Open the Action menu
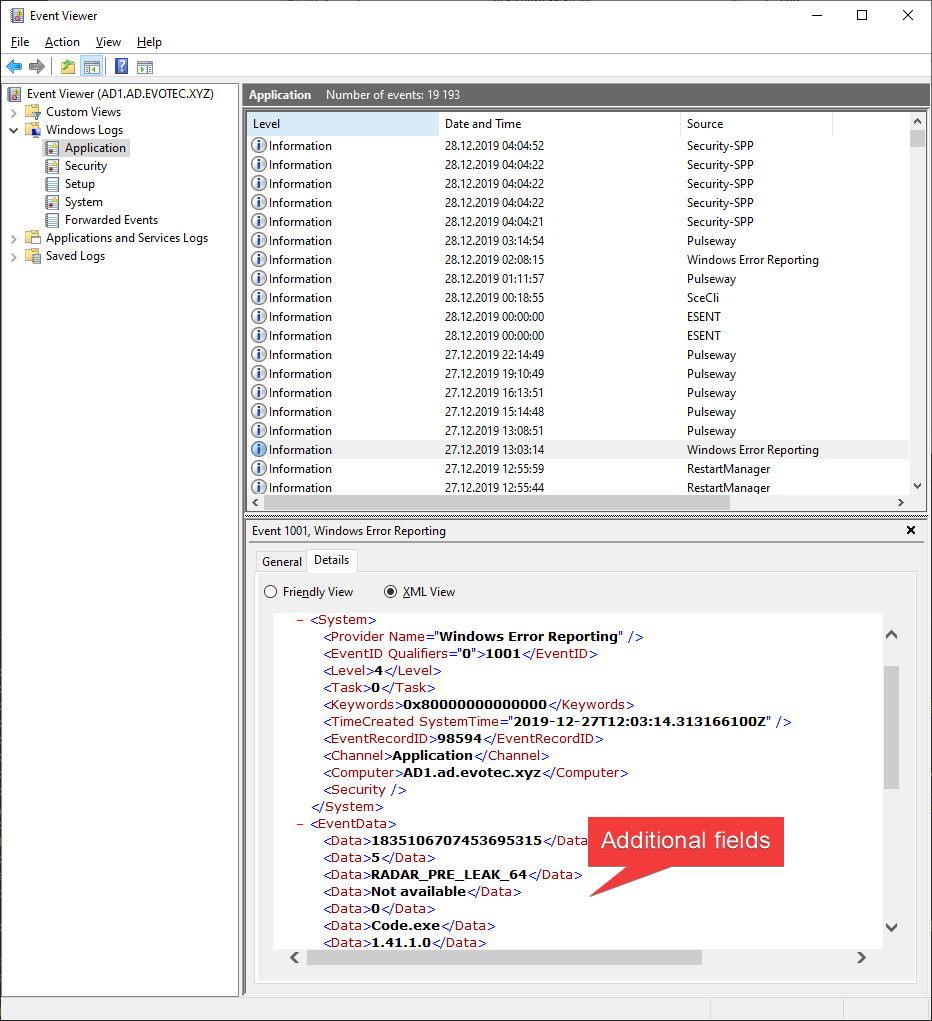 pyautogui.click(x=62, y=42)
